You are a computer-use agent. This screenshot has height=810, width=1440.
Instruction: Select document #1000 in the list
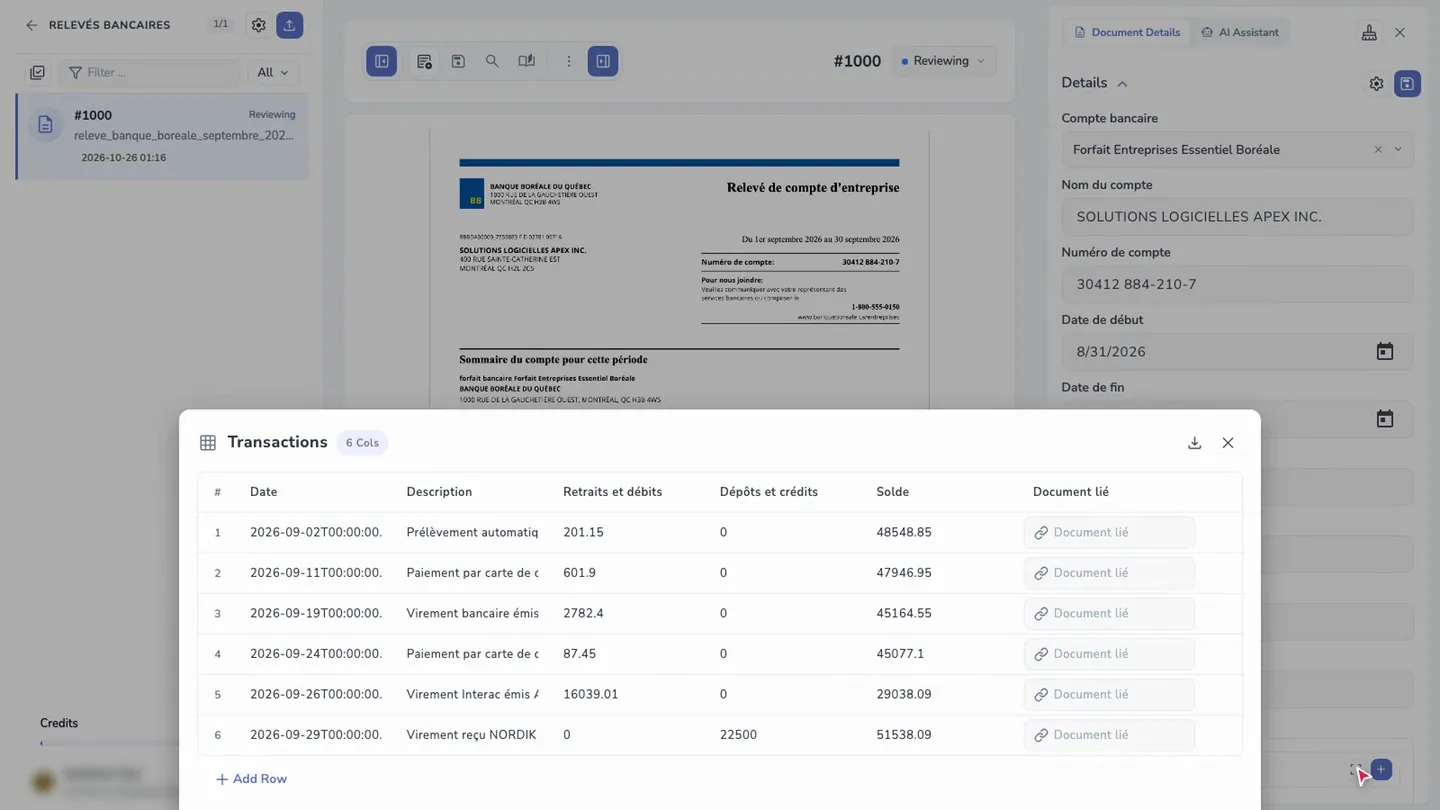162,136
